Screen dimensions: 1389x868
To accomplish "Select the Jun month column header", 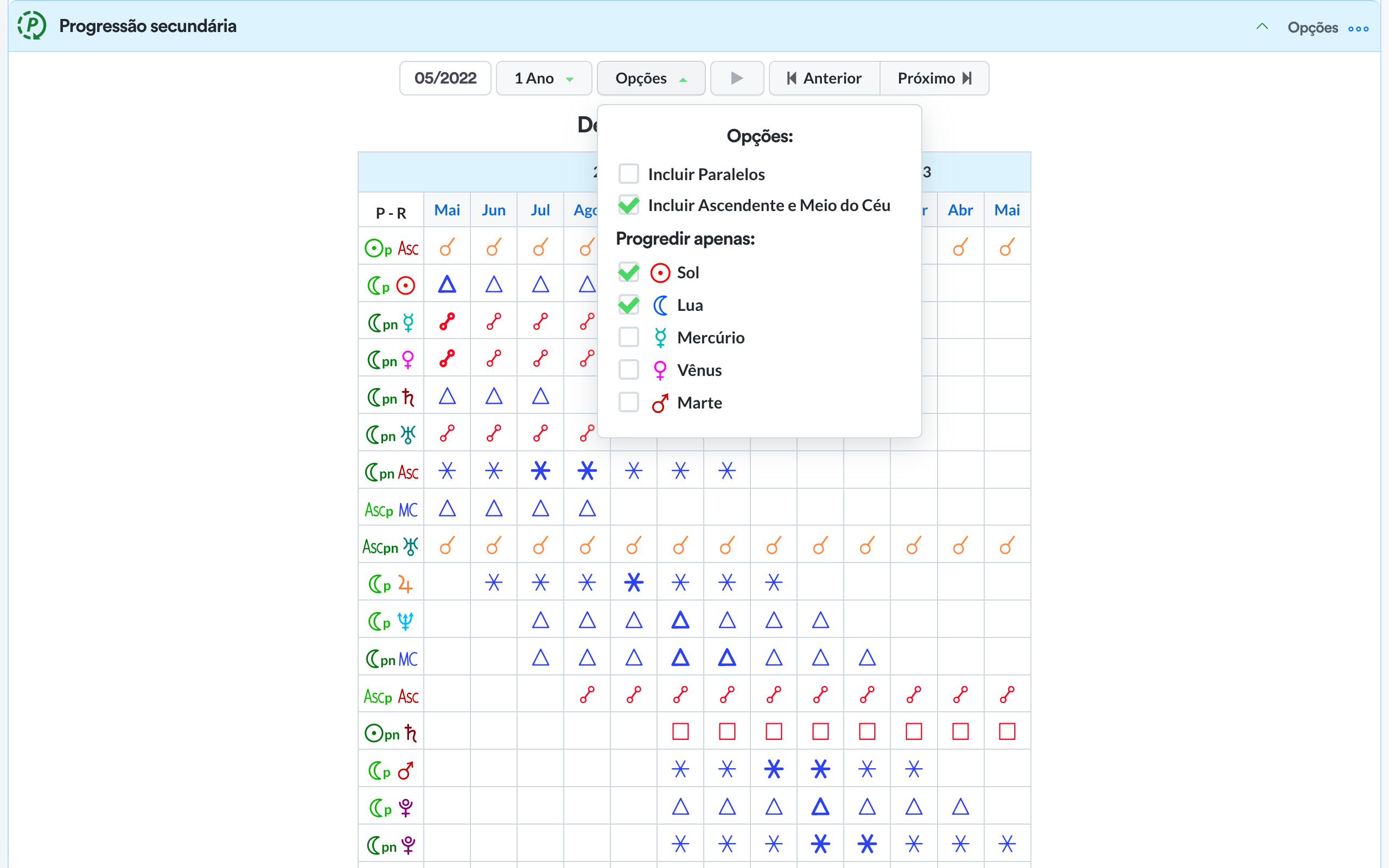I will point(494,210).
